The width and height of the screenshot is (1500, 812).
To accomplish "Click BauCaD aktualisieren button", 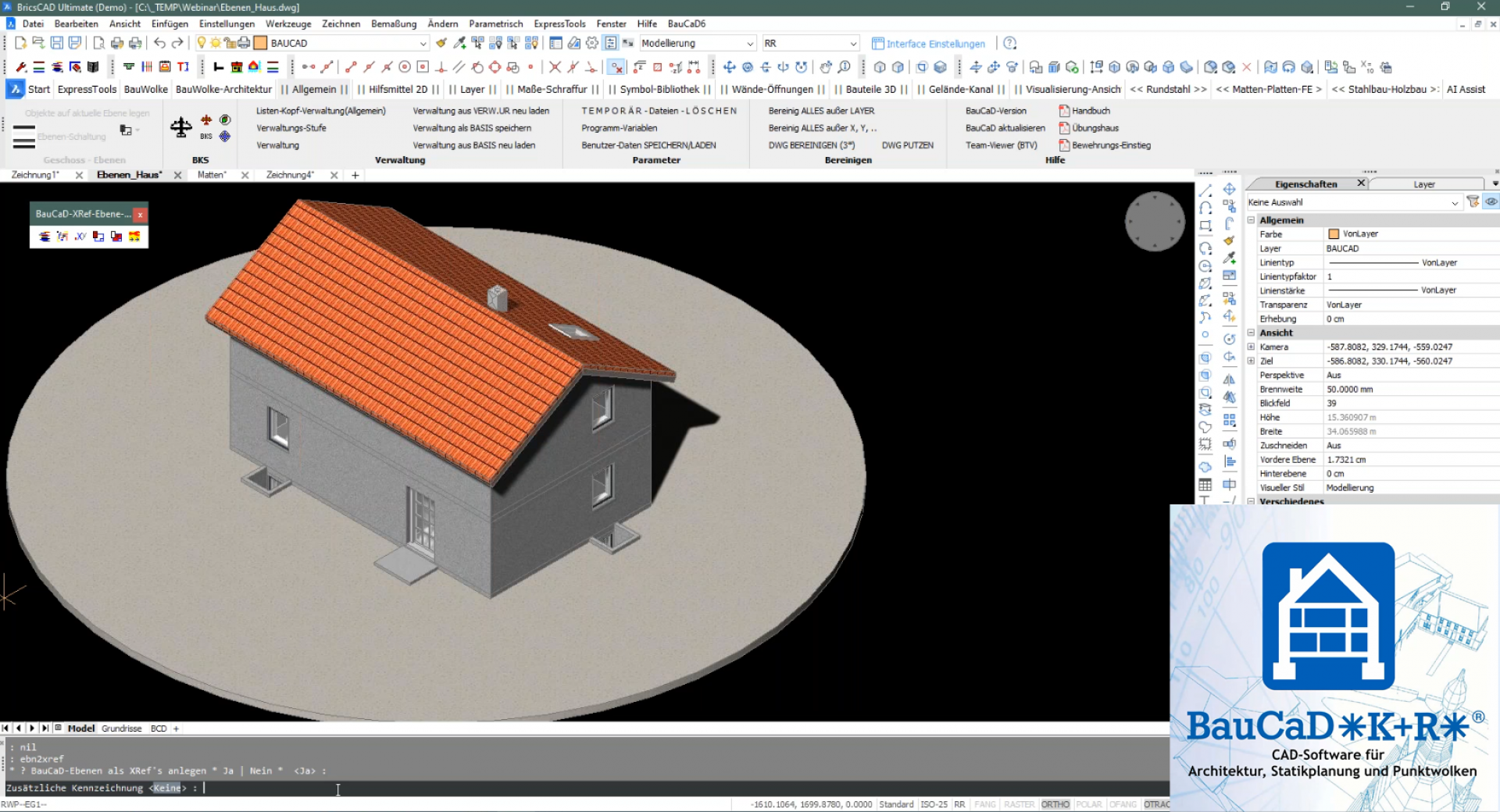I will tap(1005, 128).
